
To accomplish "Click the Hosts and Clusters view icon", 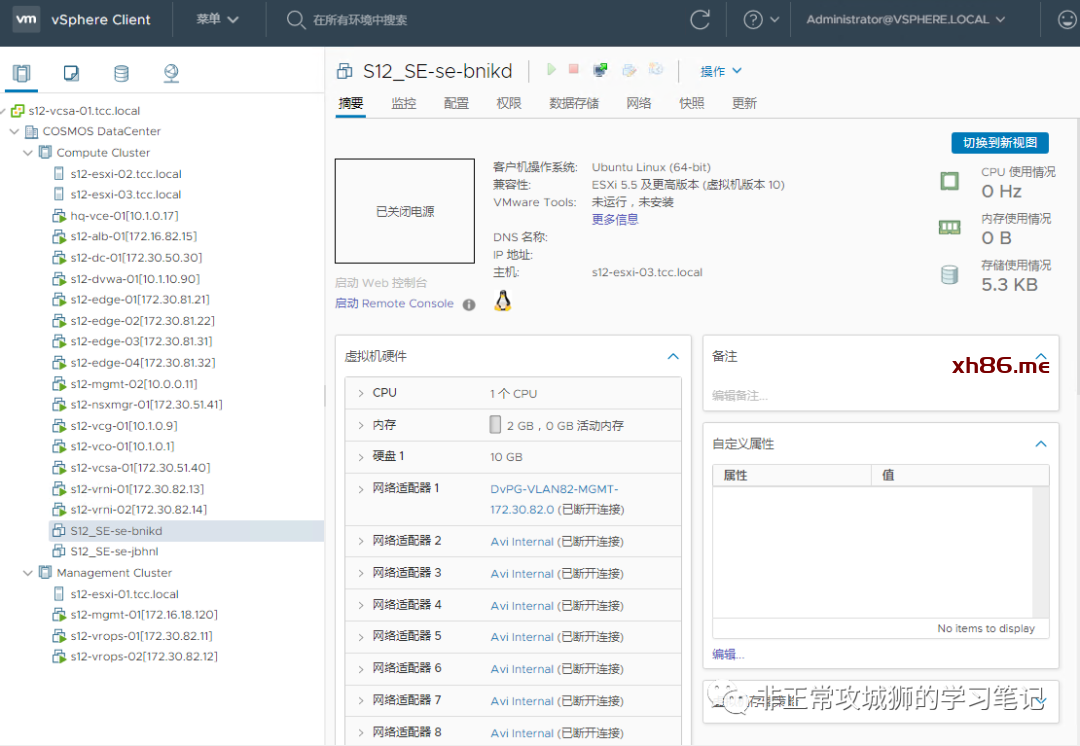I will pos(21,73).
